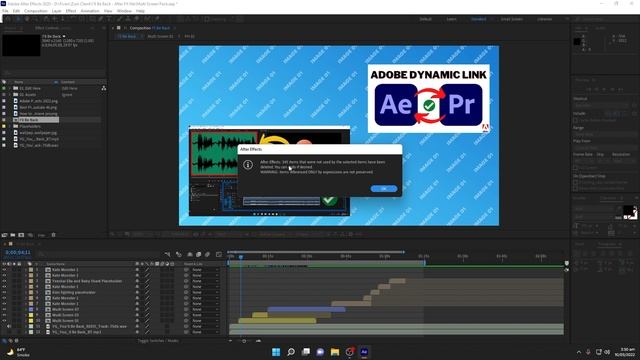Toggle visibility eye of layer 9 Multi Screen

[x=4, y=315]
